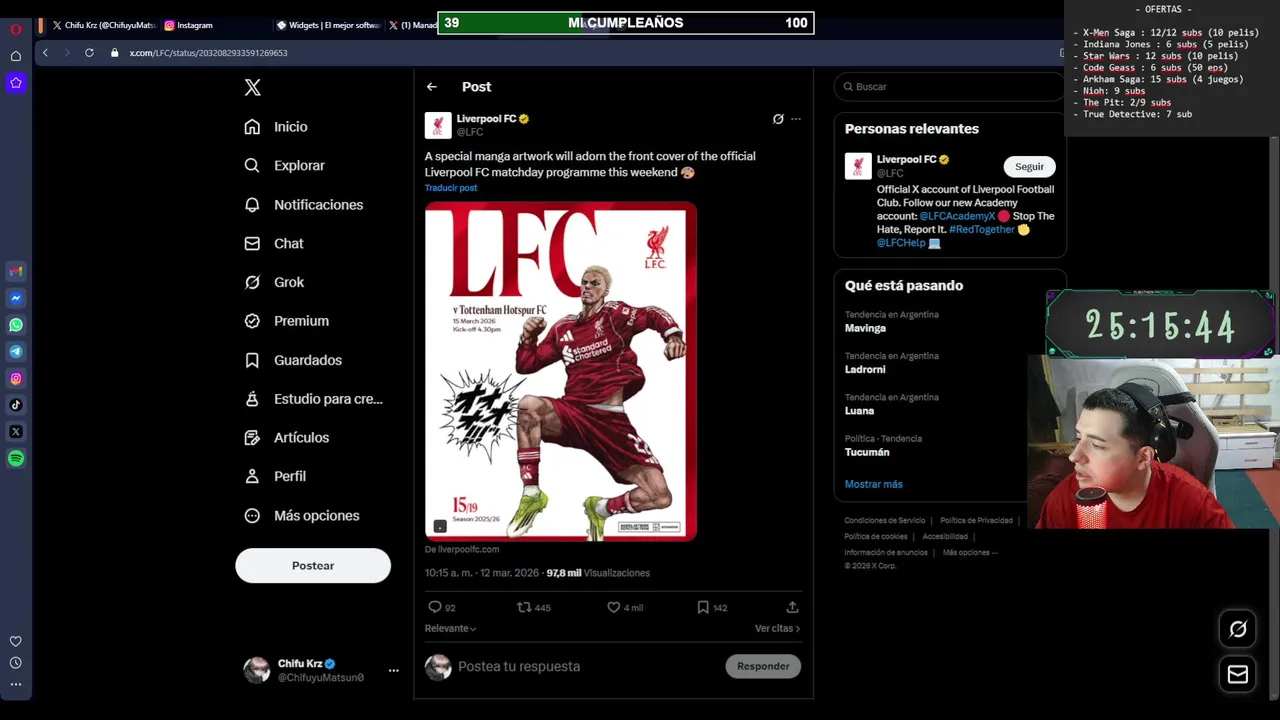Viewport: 1280px width, 720px height.
Task: Open Artículos section
Action: click(x=287, y=438)
